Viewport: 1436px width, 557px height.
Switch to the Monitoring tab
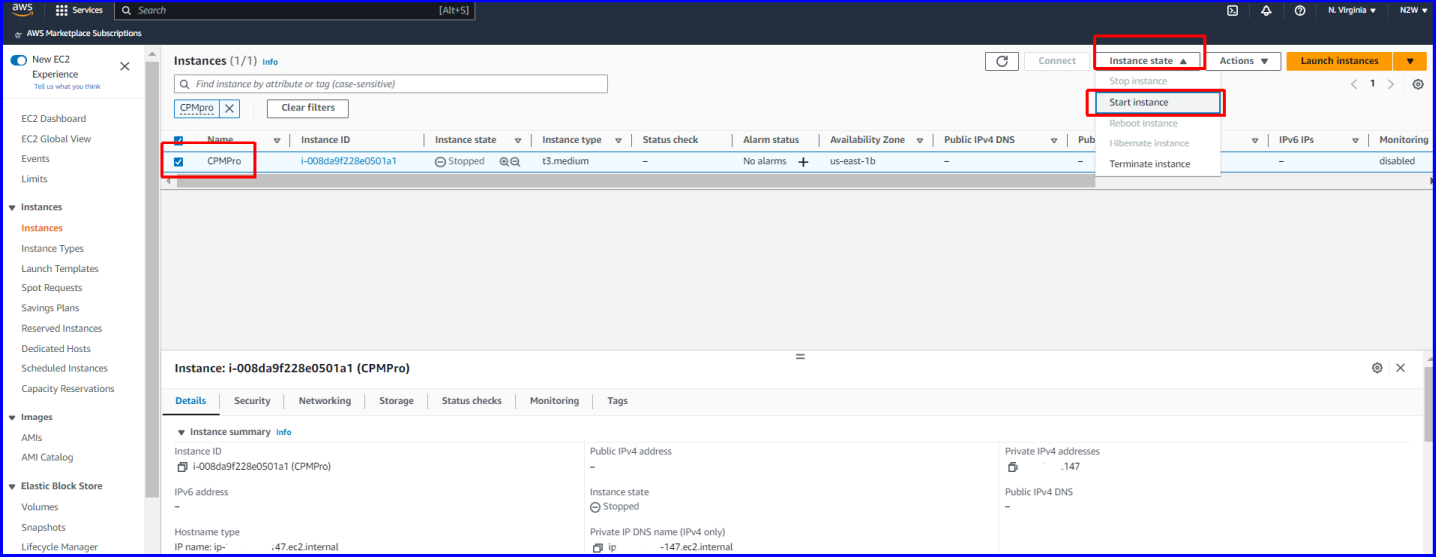[554, 401]
